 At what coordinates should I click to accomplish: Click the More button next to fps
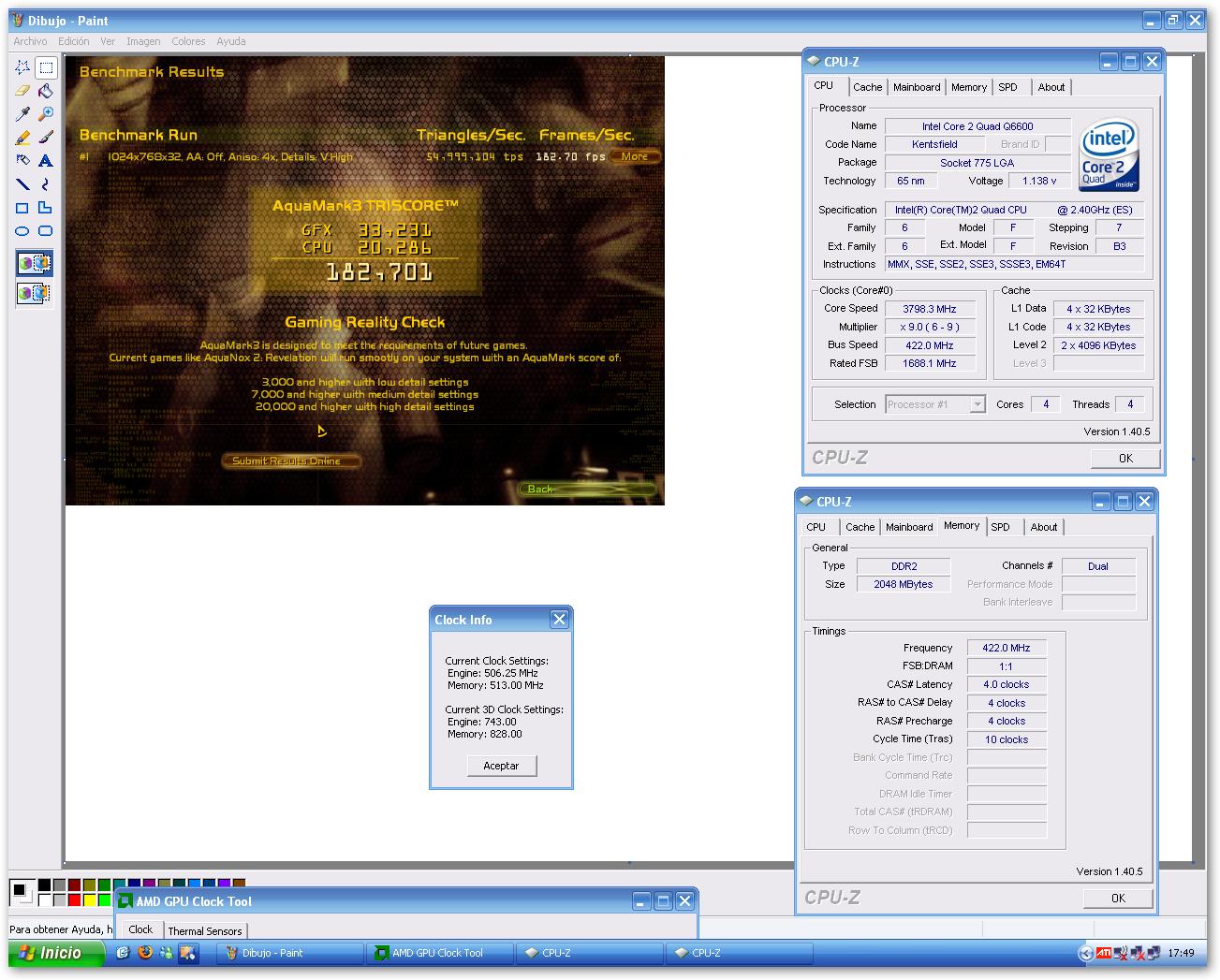[x=635, y=156]
